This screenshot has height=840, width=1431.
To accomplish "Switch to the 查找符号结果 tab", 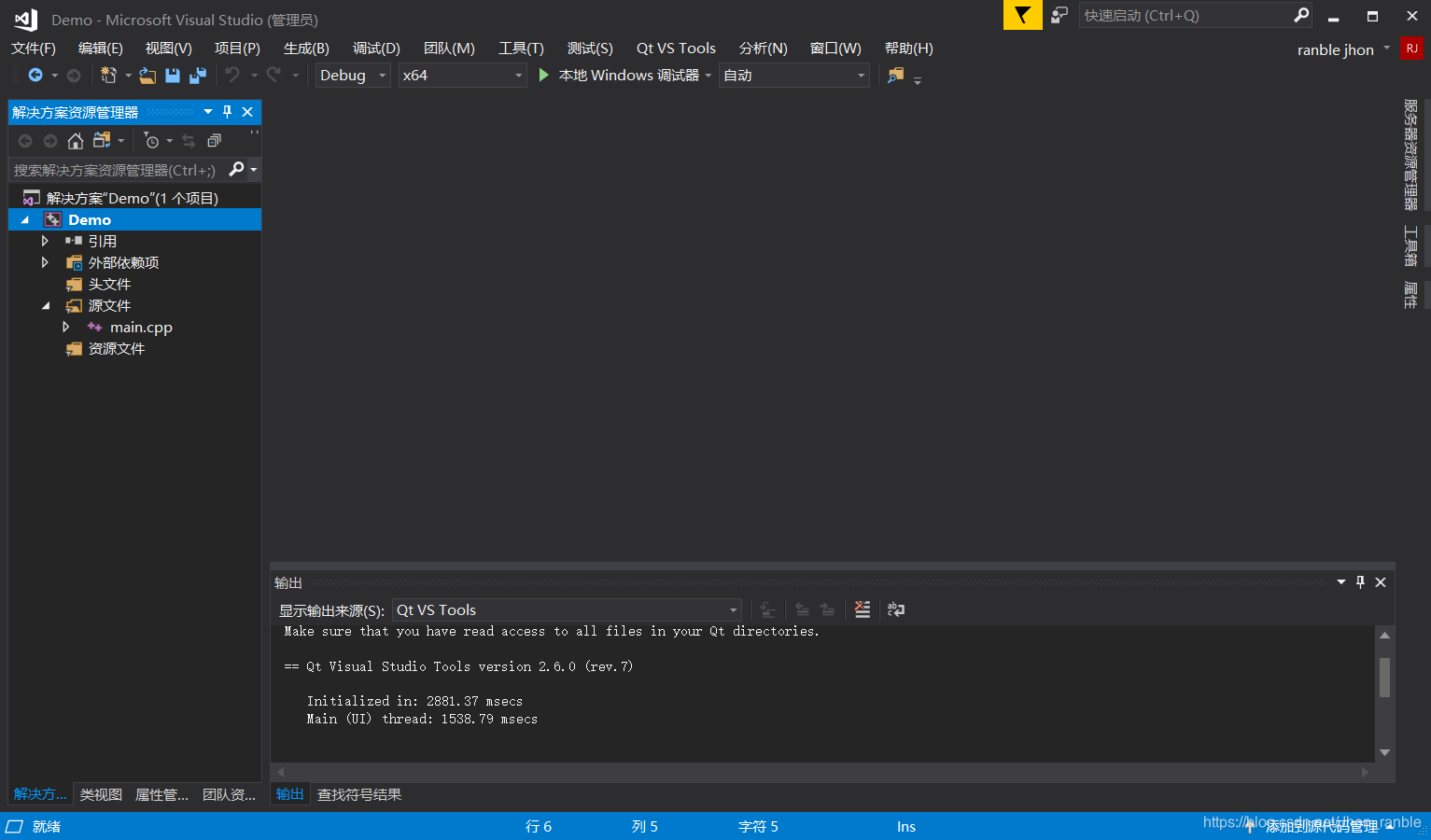I will click(359, 795).
